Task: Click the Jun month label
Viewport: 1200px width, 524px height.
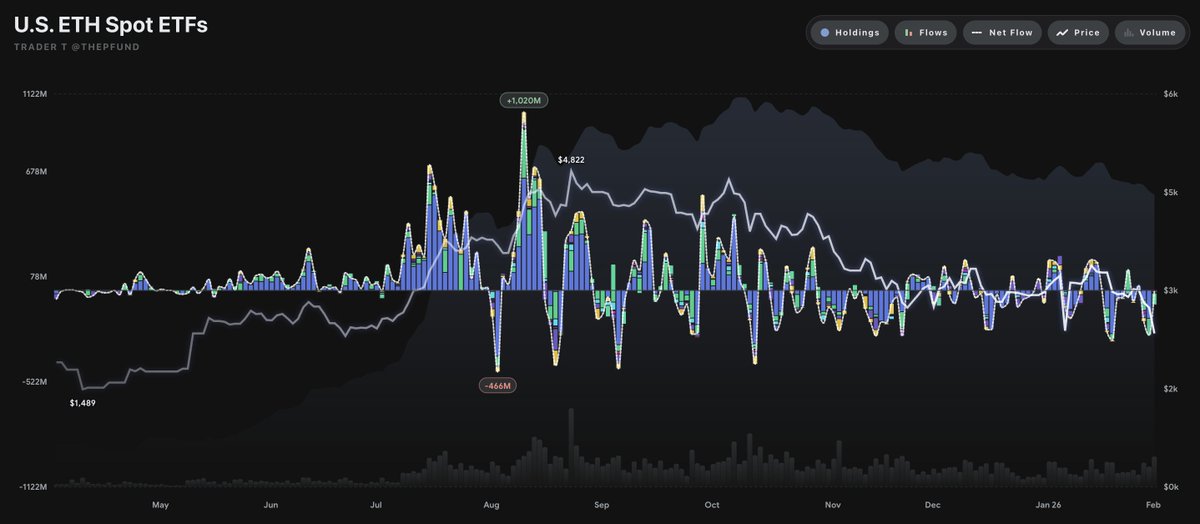Action: pyautogui.click(x=271, y=506)
